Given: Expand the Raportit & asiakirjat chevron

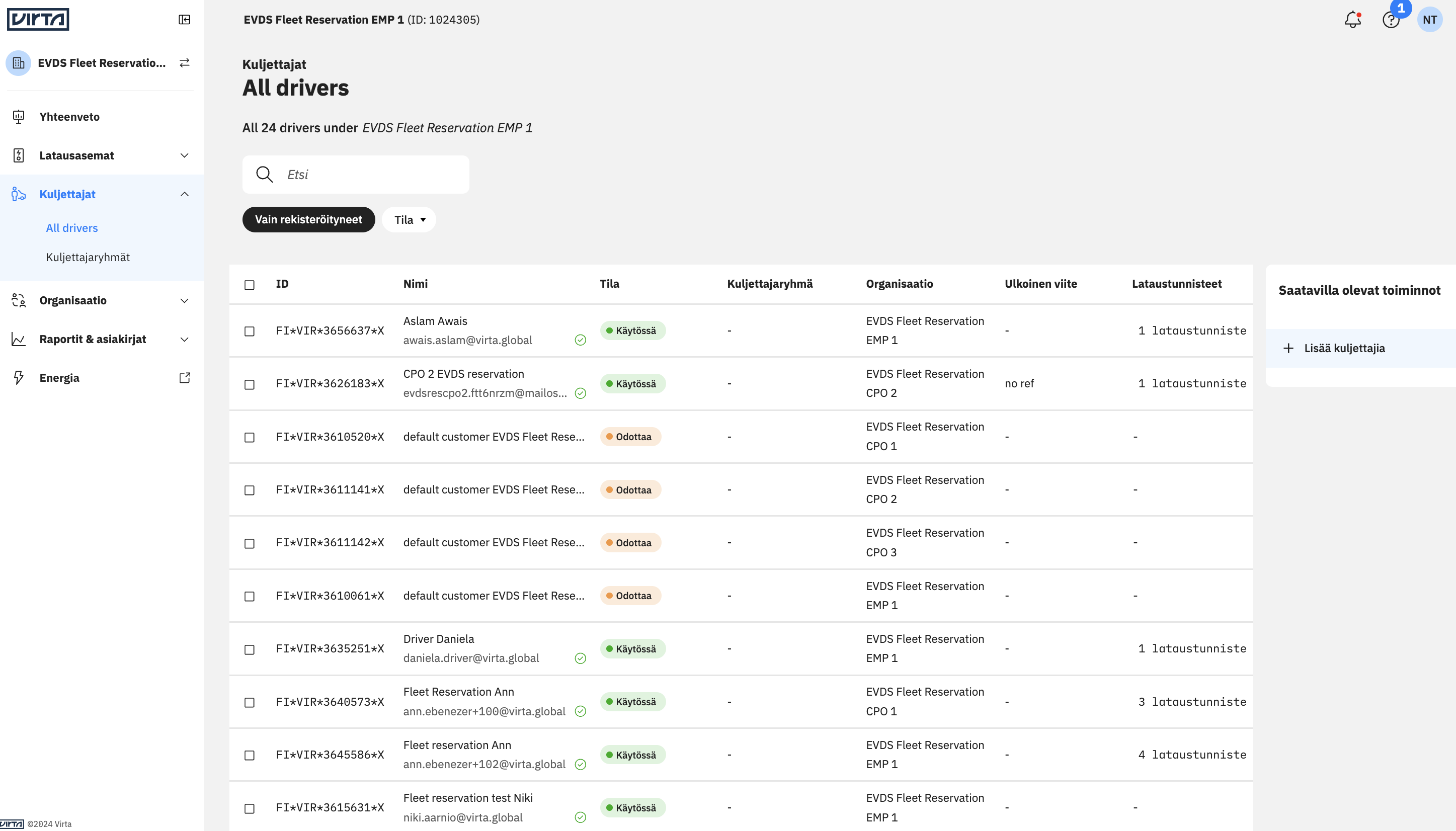Looking at the screenshot, I should [x=184, y=339].
